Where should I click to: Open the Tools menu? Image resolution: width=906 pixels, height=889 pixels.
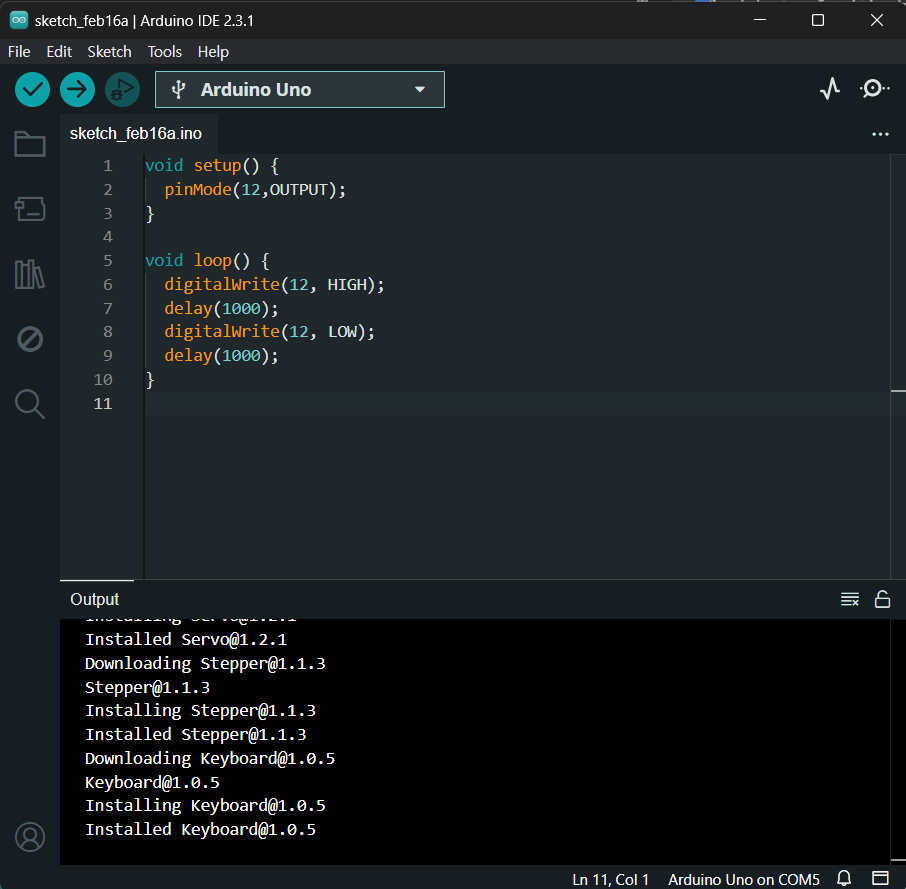tap(165, 52)
